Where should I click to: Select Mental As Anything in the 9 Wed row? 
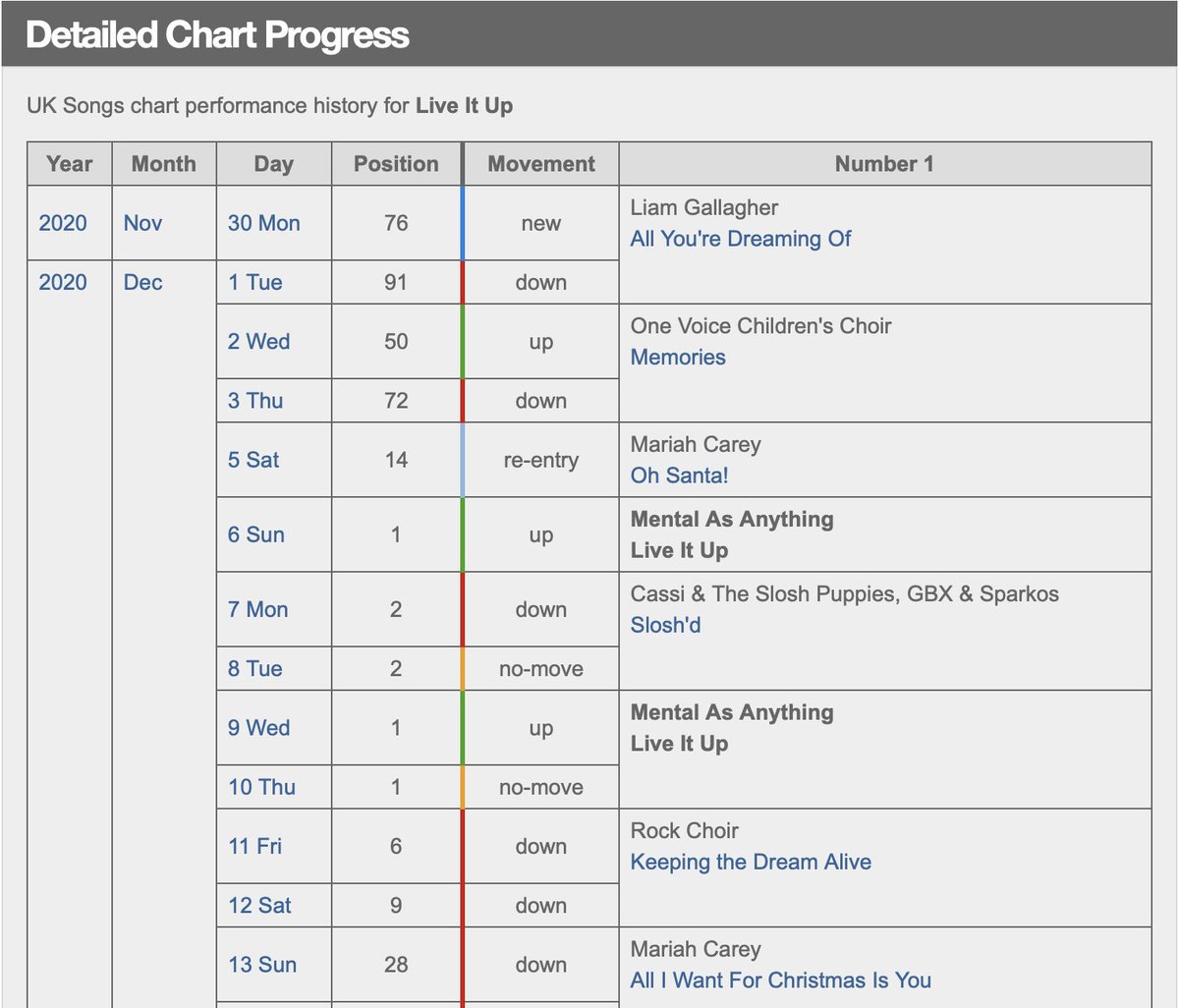tap(732, 712)
